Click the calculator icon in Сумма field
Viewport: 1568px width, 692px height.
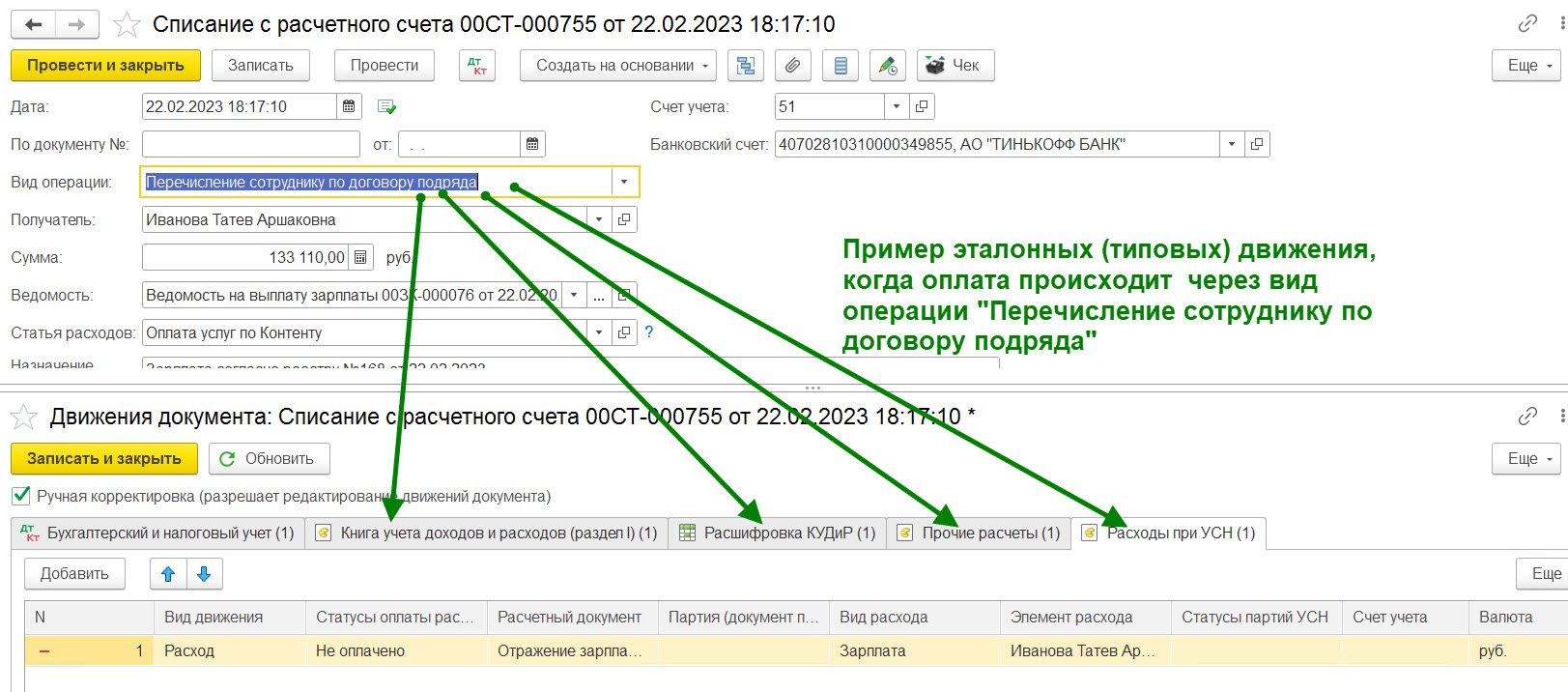[360, 257]
